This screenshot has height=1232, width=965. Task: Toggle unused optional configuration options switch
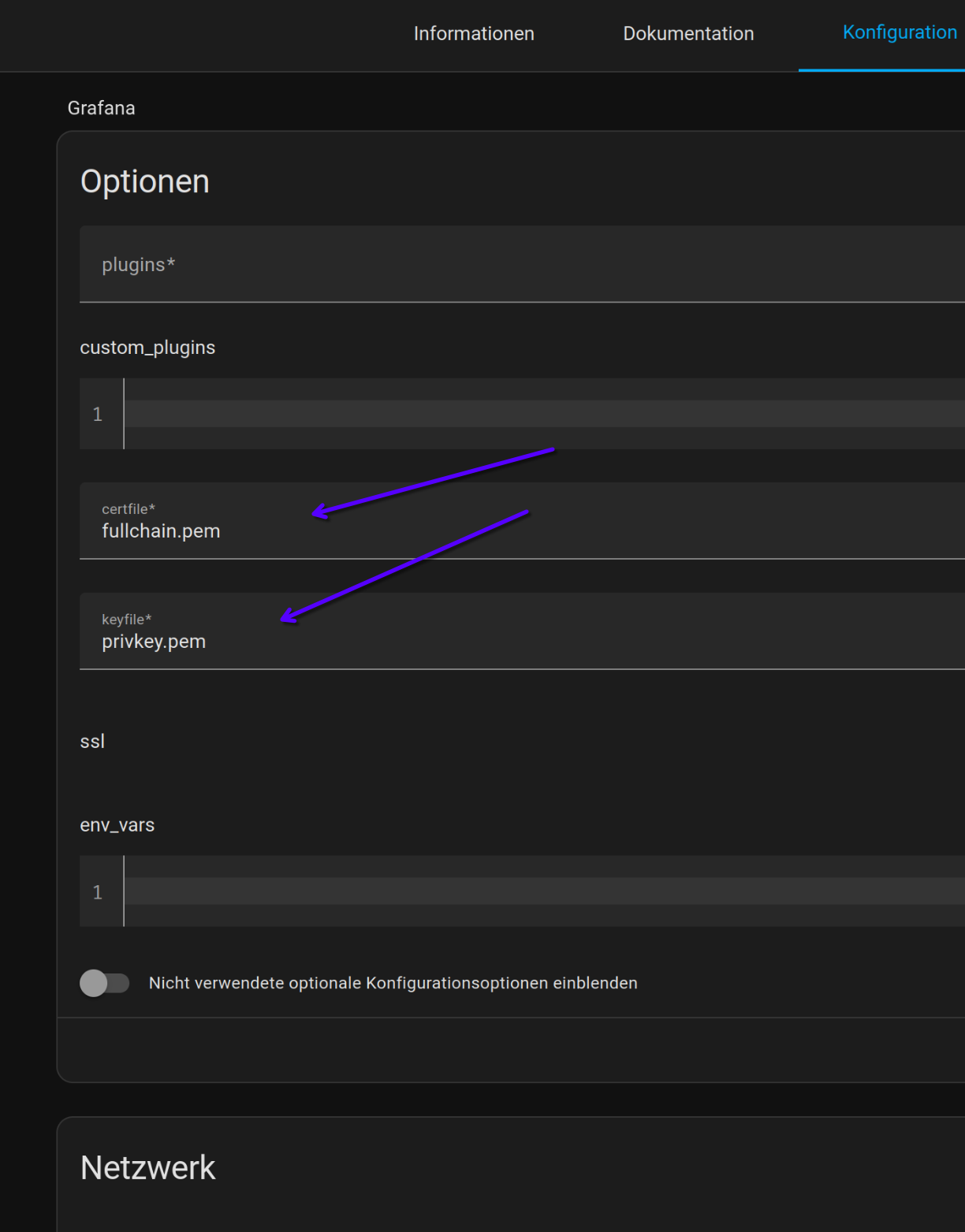pyautogui.click(x=104, y=983)
